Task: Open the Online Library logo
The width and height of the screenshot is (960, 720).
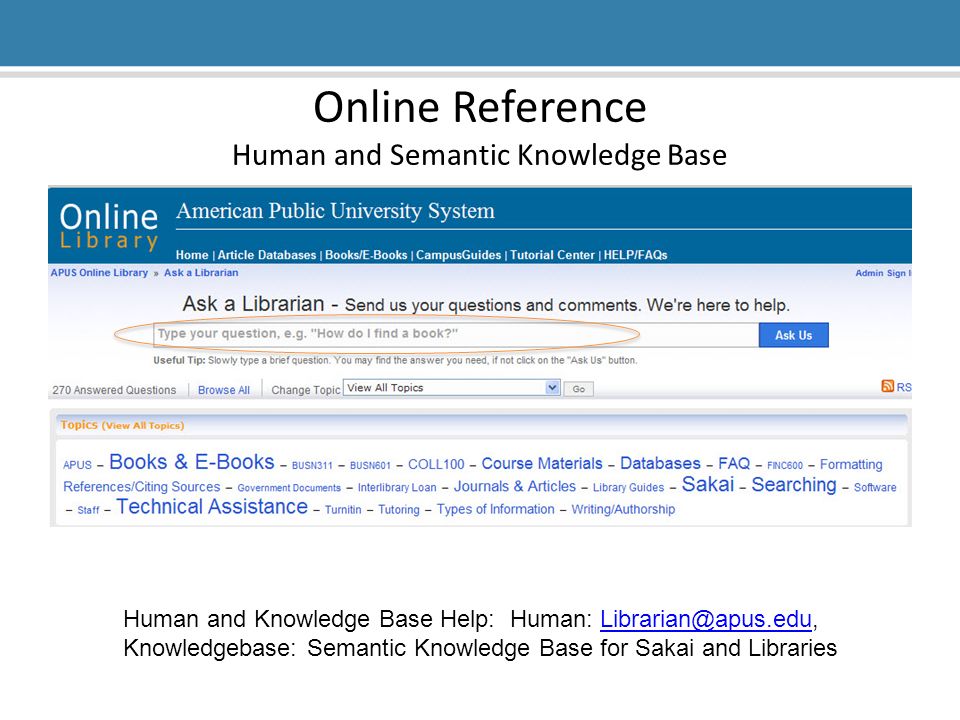Action: pyautogui.click(x=109, y=227)
